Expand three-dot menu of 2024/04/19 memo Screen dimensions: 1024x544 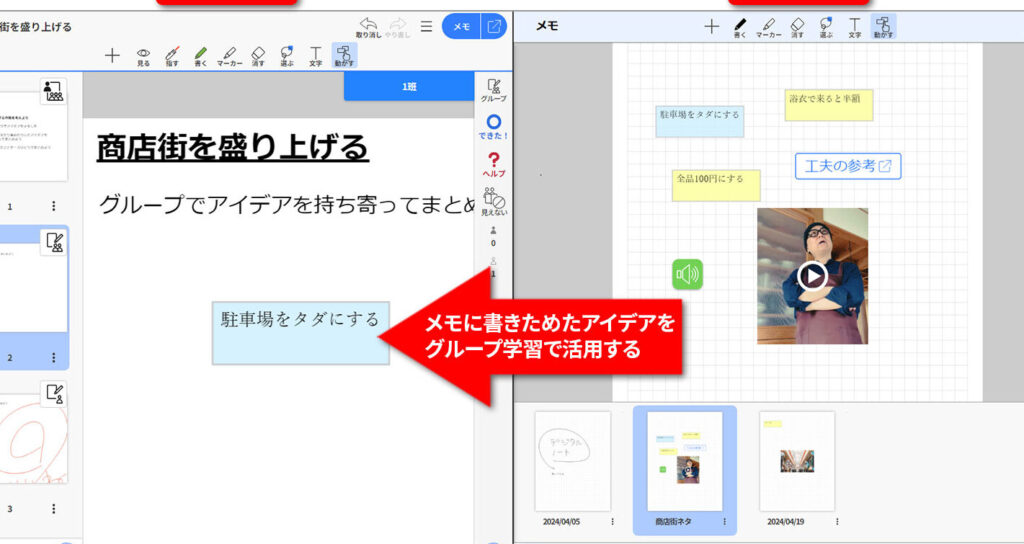836,522
